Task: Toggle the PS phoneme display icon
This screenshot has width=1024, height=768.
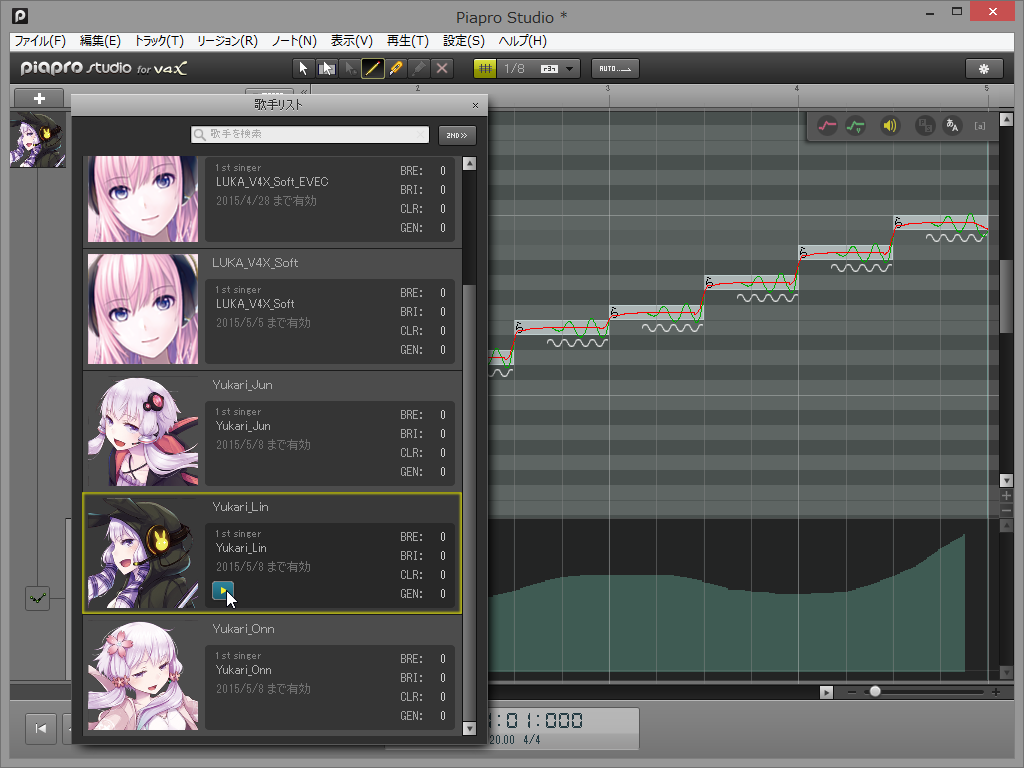Action: tap(925, 125)
